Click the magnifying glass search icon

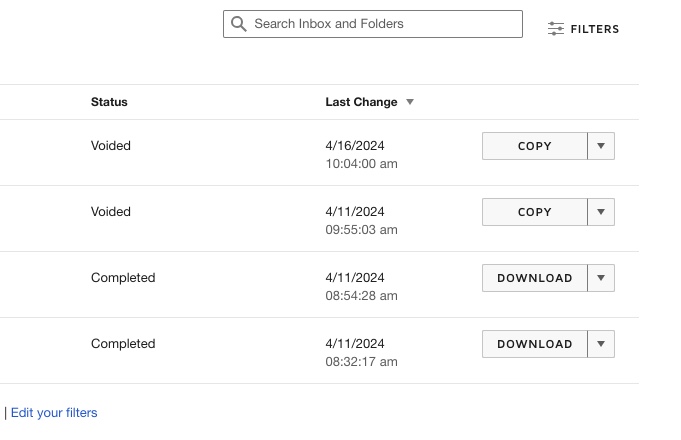pos(238,24)
